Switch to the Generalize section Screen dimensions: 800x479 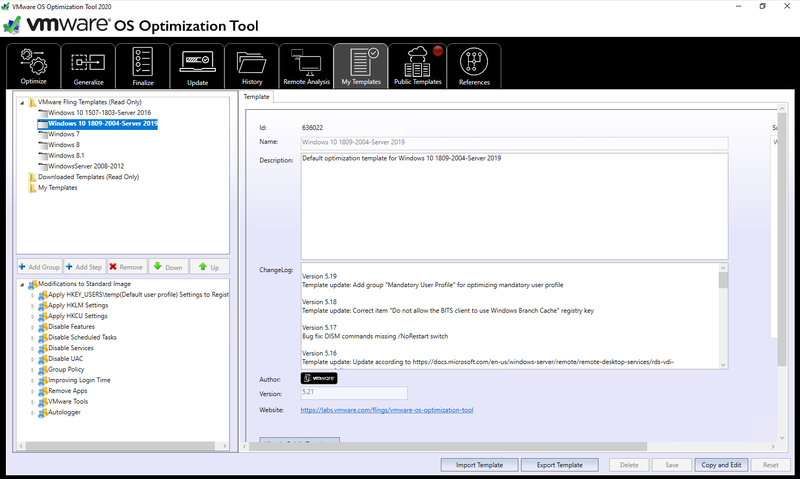88,65
